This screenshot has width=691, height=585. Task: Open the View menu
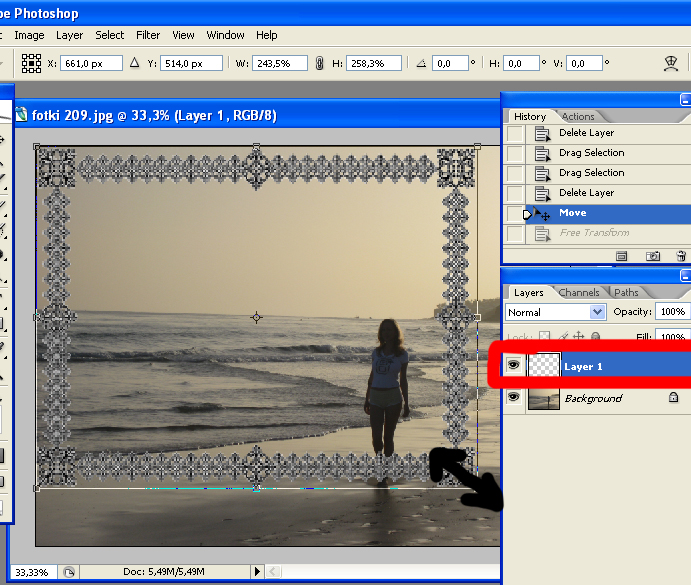pyautogui.click(x=183, y=35)
